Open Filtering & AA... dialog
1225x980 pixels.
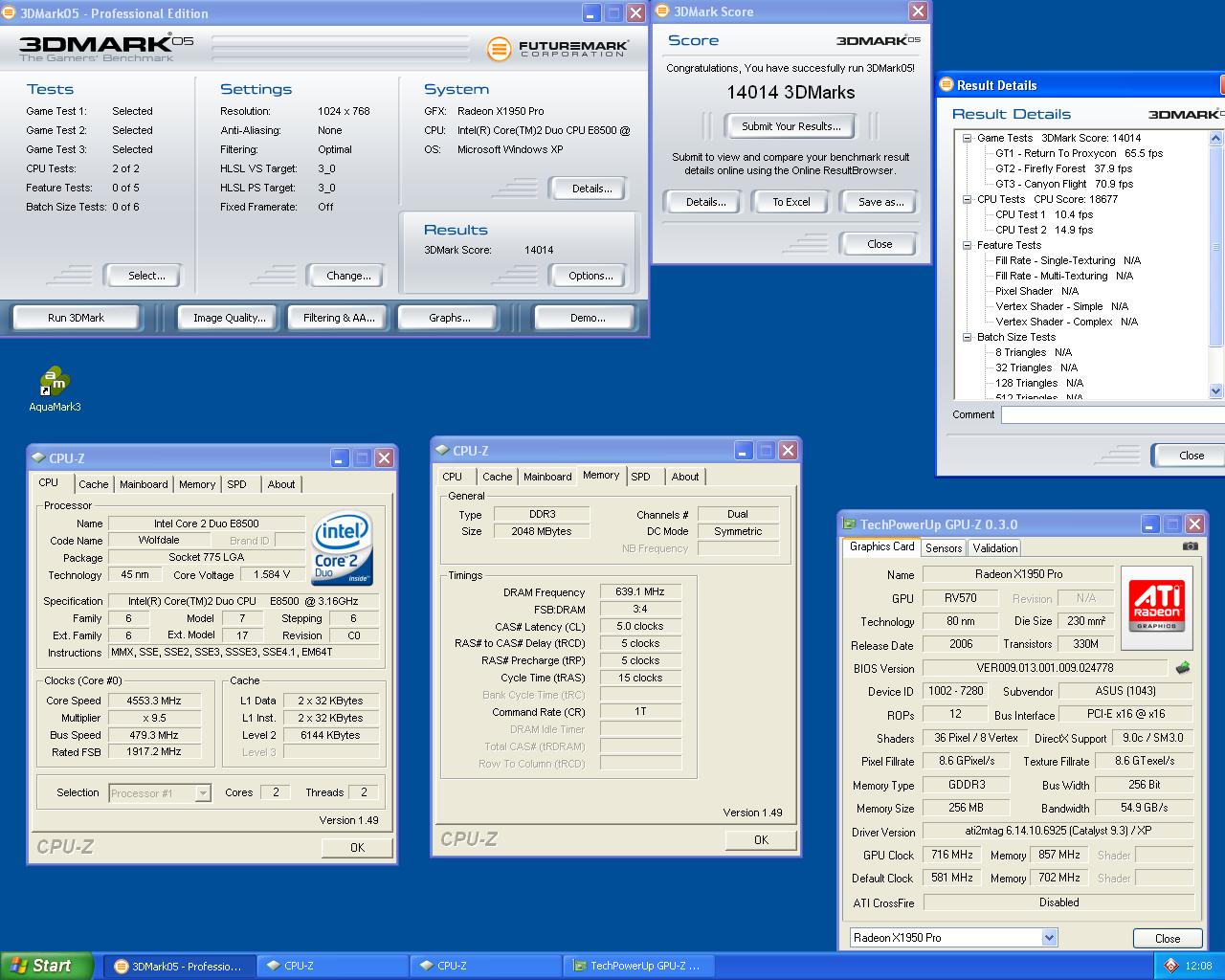pos(339,318)
